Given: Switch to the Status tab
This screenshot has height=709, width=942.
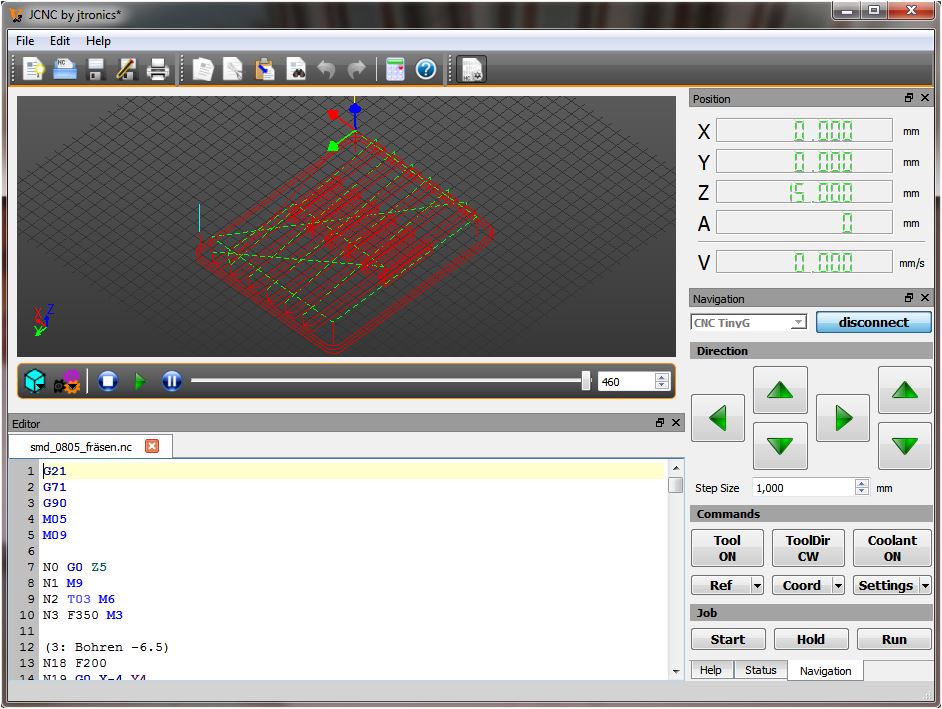Looking at the screenshot, I should [760, 670].
